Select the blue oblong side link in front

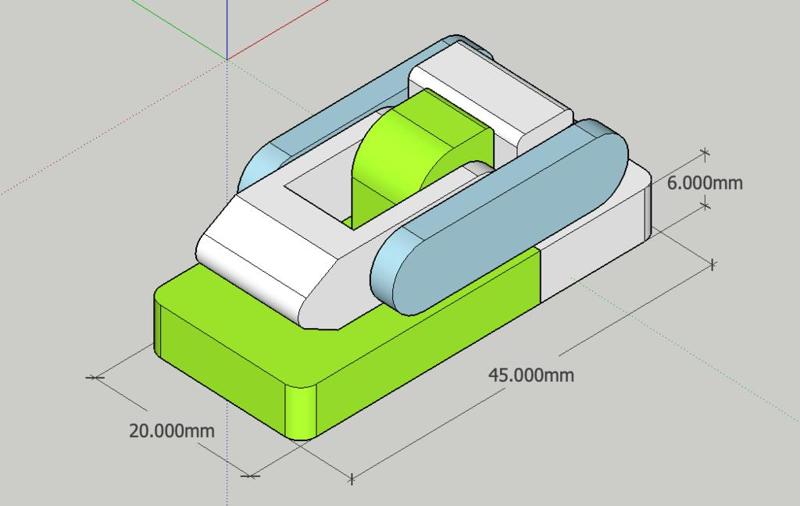[500, 217]
